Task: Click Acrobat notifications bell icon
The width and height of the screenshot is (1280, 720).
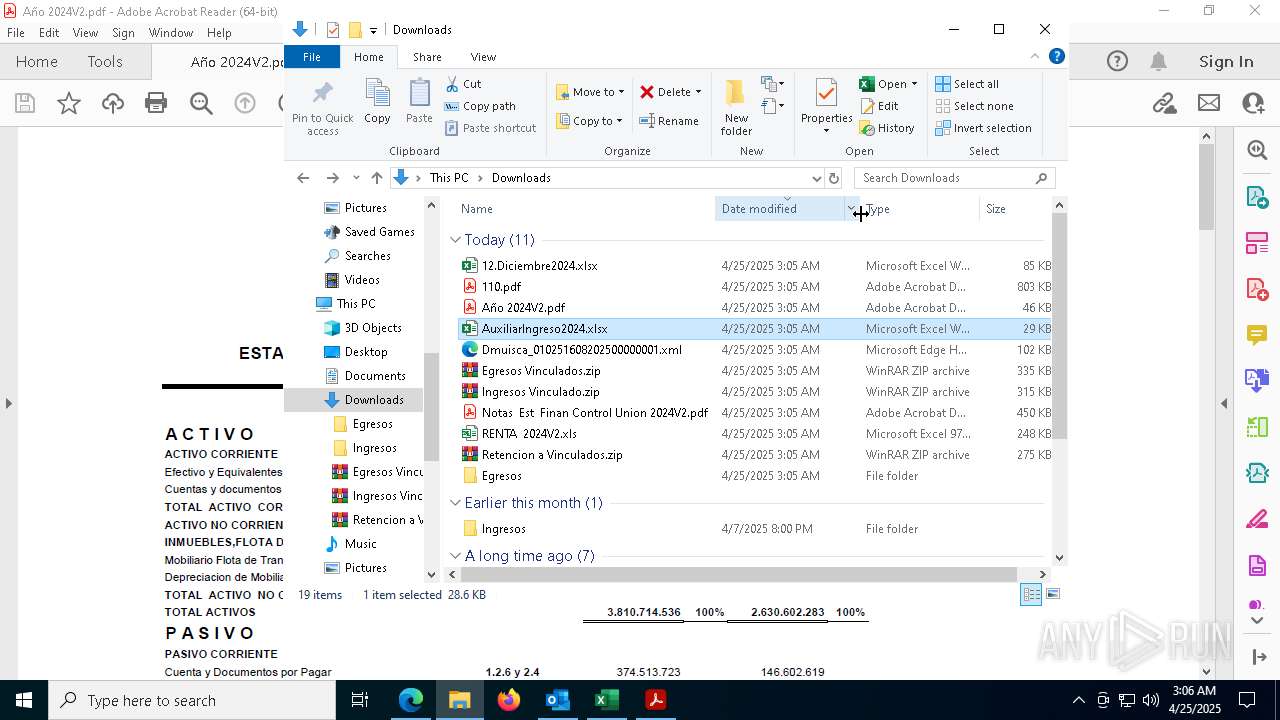Action: point(1158,62)
